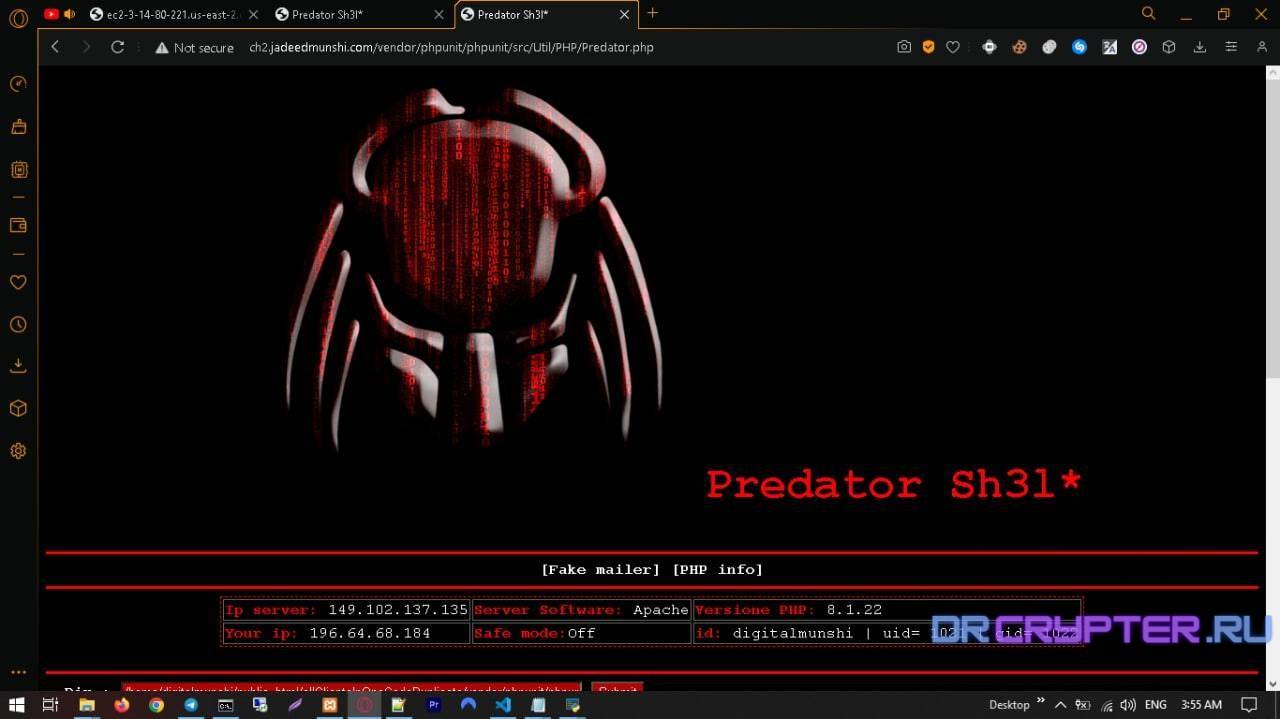The width and height of the screenshot is (1280, 719).
Task: Click the Telegram icon in taskbar
Action: pos(190,705)
